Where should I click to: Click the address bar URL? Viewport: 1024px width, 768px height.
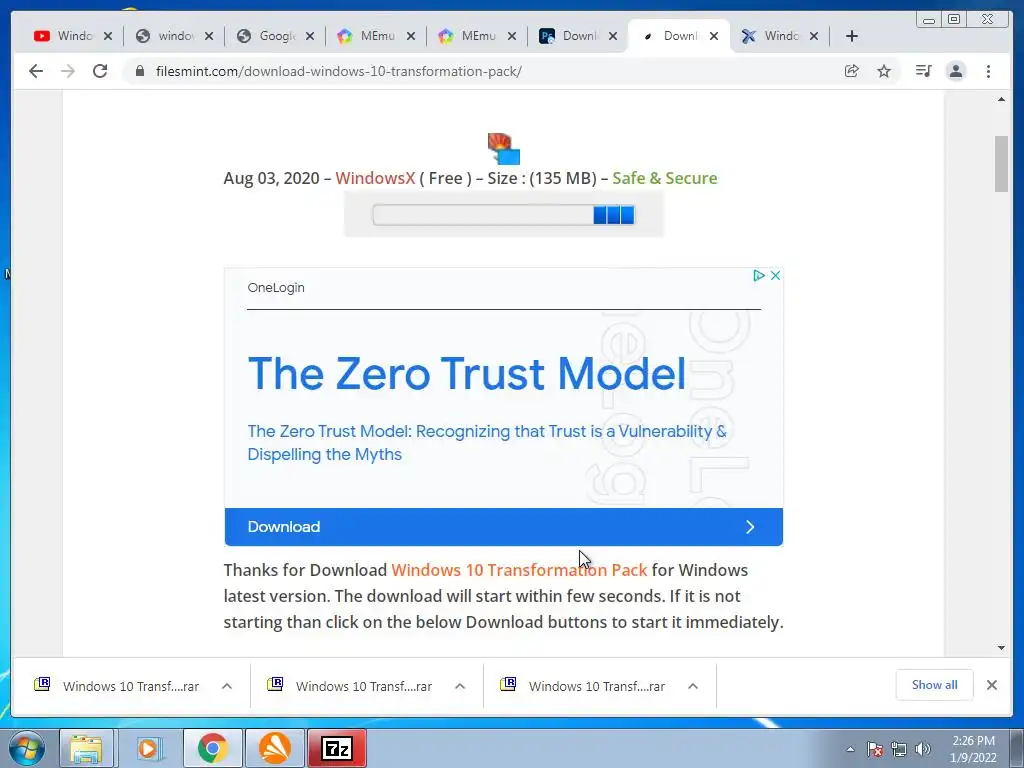tap(338, 71)
